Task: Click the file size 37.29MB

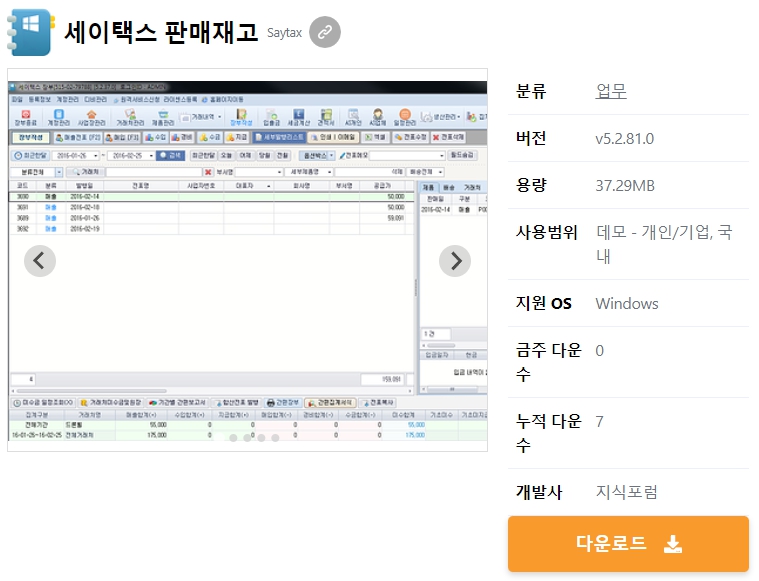Action: [x=625, y=185]
